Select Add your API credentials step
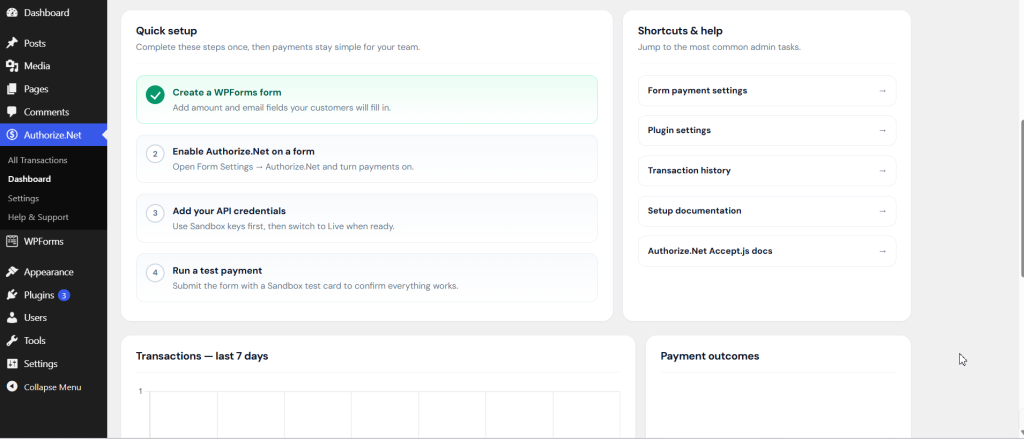Viewport: 1024px width, 439px height. pos(366,218)
